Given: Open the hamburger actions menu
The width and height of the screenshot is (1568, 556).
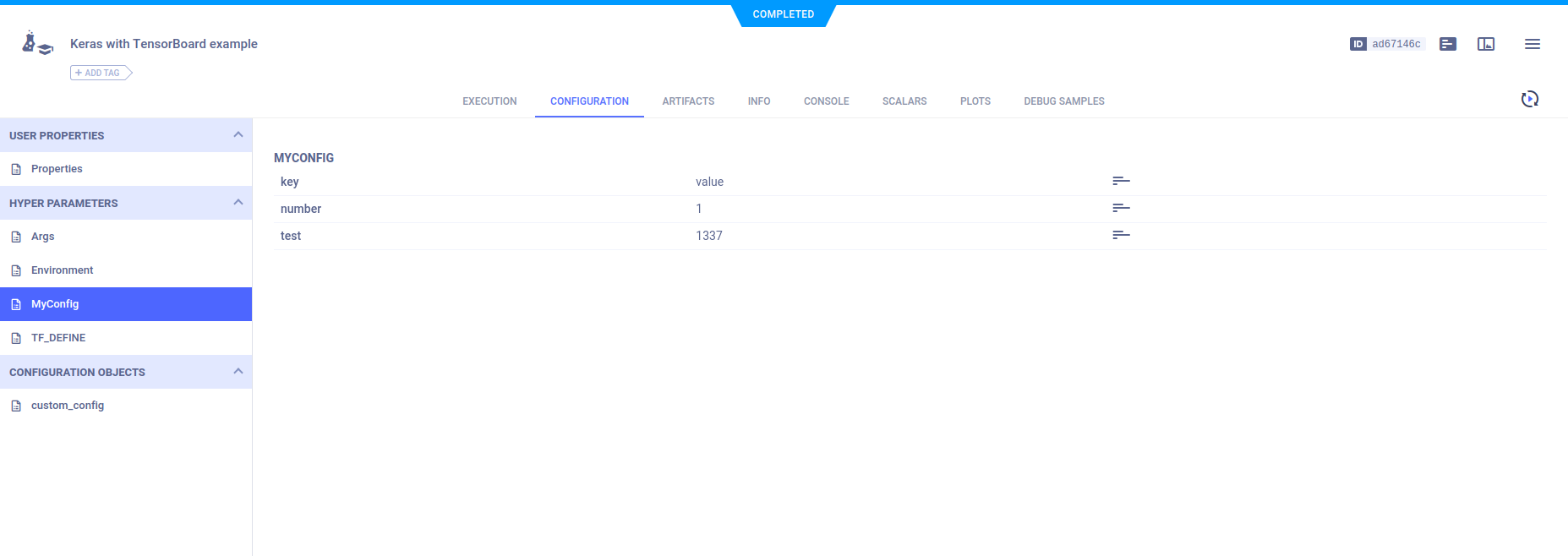Looking at the screenshot, I should coord(1532,44).
